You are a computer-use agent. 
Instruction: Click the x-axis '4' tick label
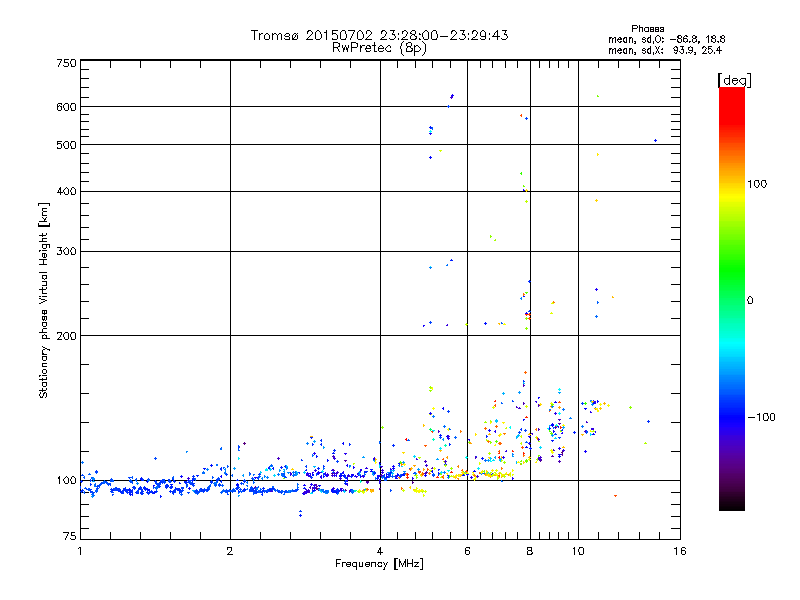(380, 551)
